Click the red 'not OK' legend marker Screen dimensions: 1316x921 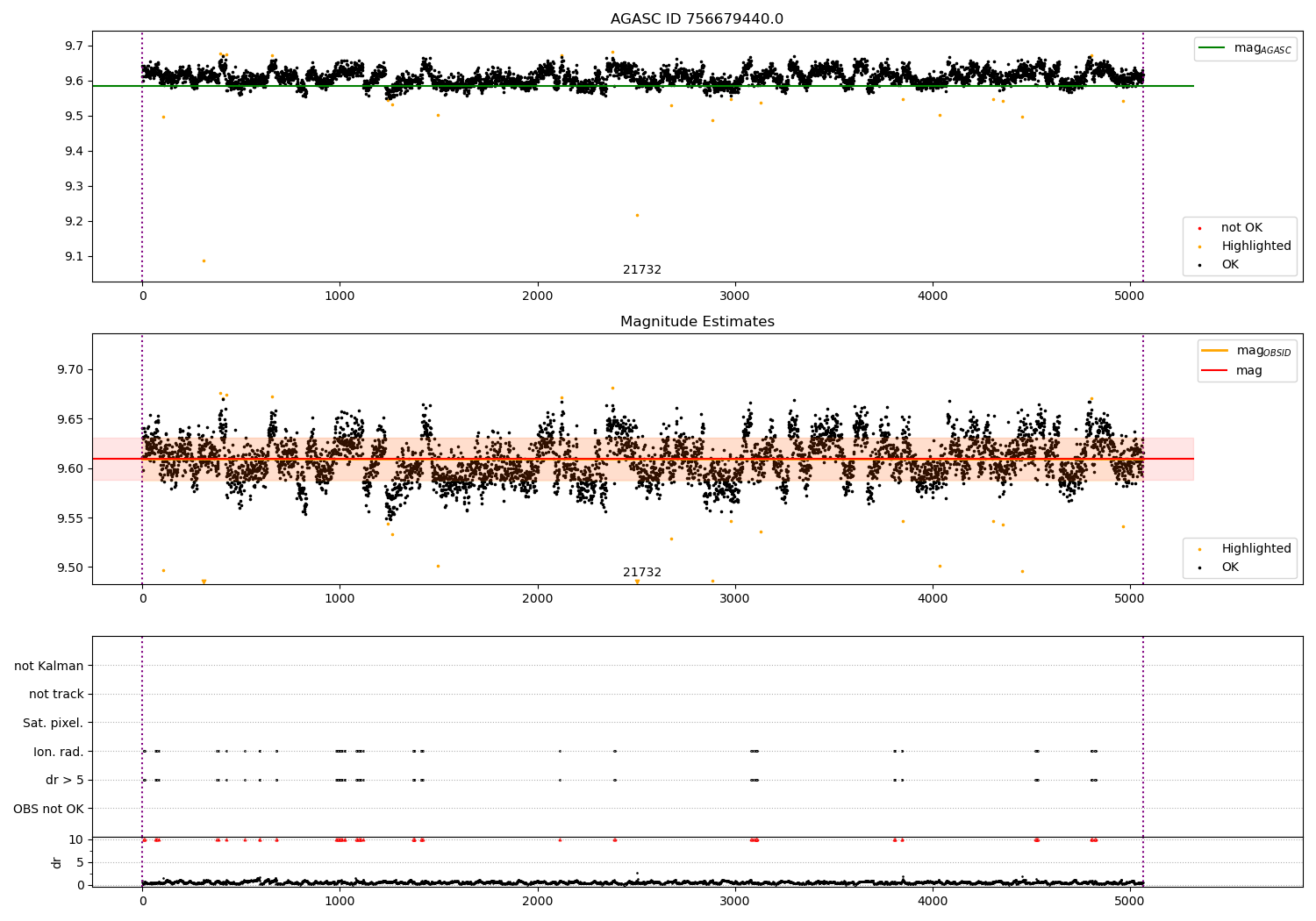coord(1199,228)
